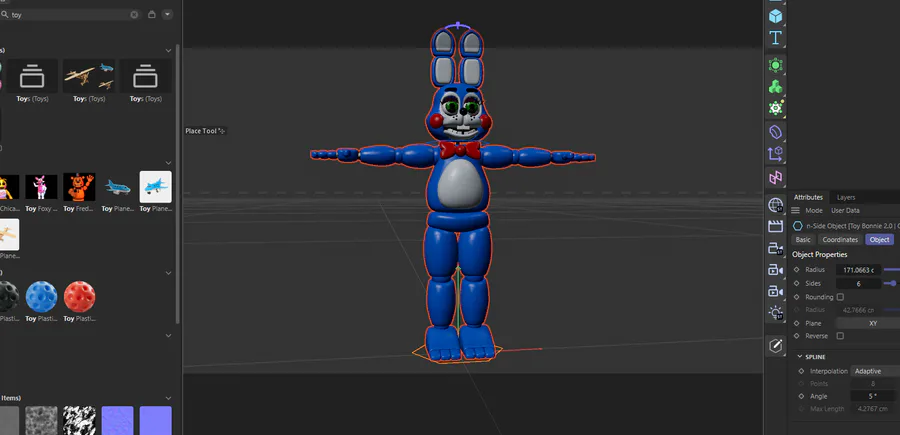Open the Mode menu
Screen dimensions: 900x435
pos(814,211)
